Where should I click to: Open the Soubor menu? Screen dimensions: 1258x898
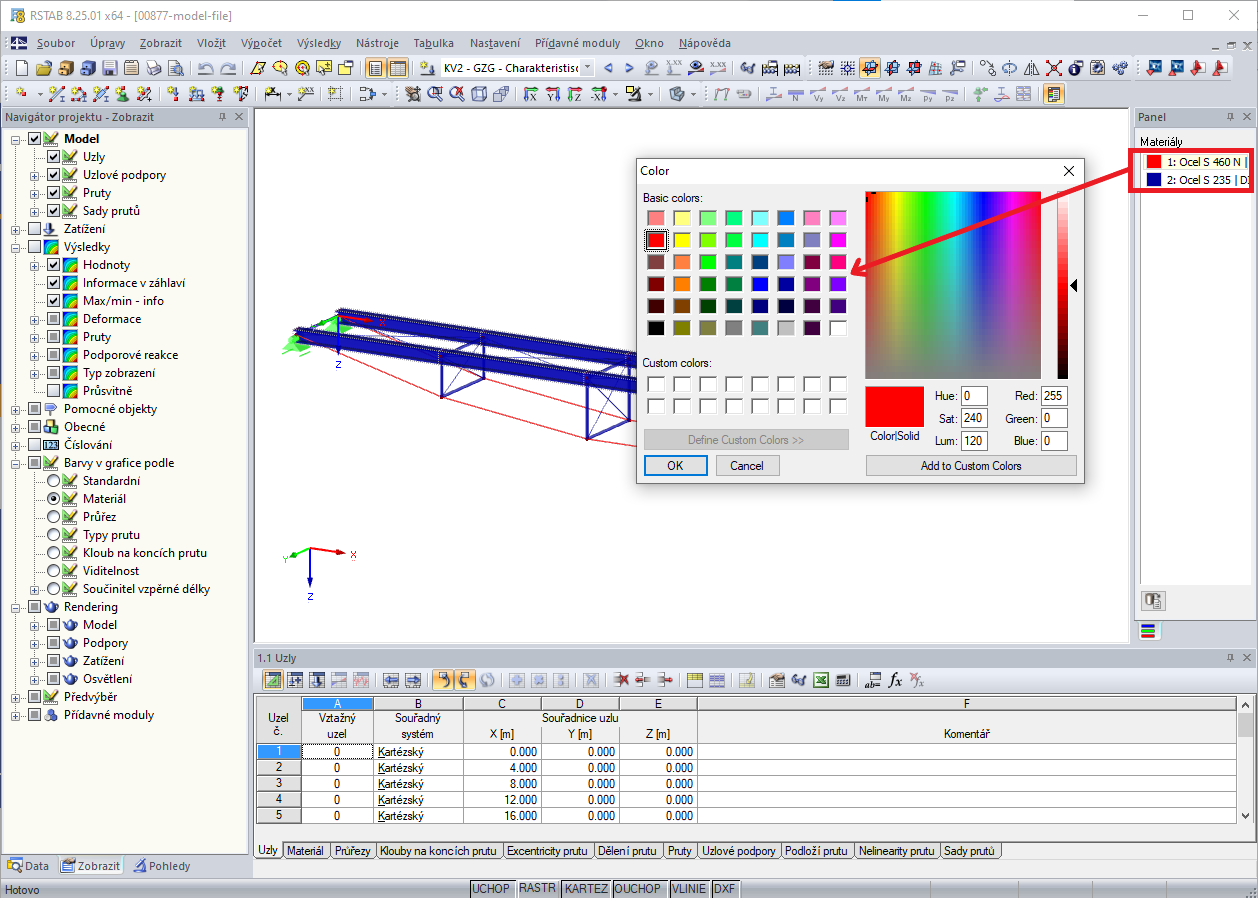tap(56, 43)
